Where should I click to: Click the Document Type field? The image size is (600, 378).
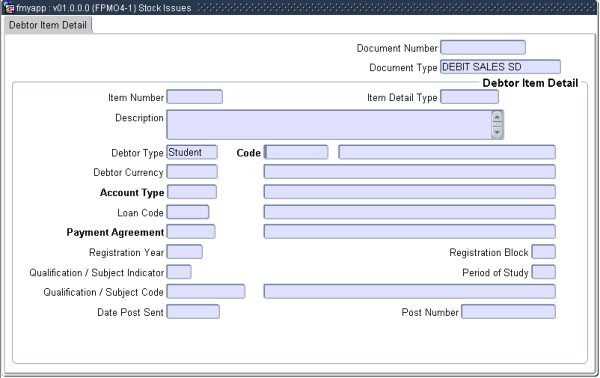[x=501, y=67]
